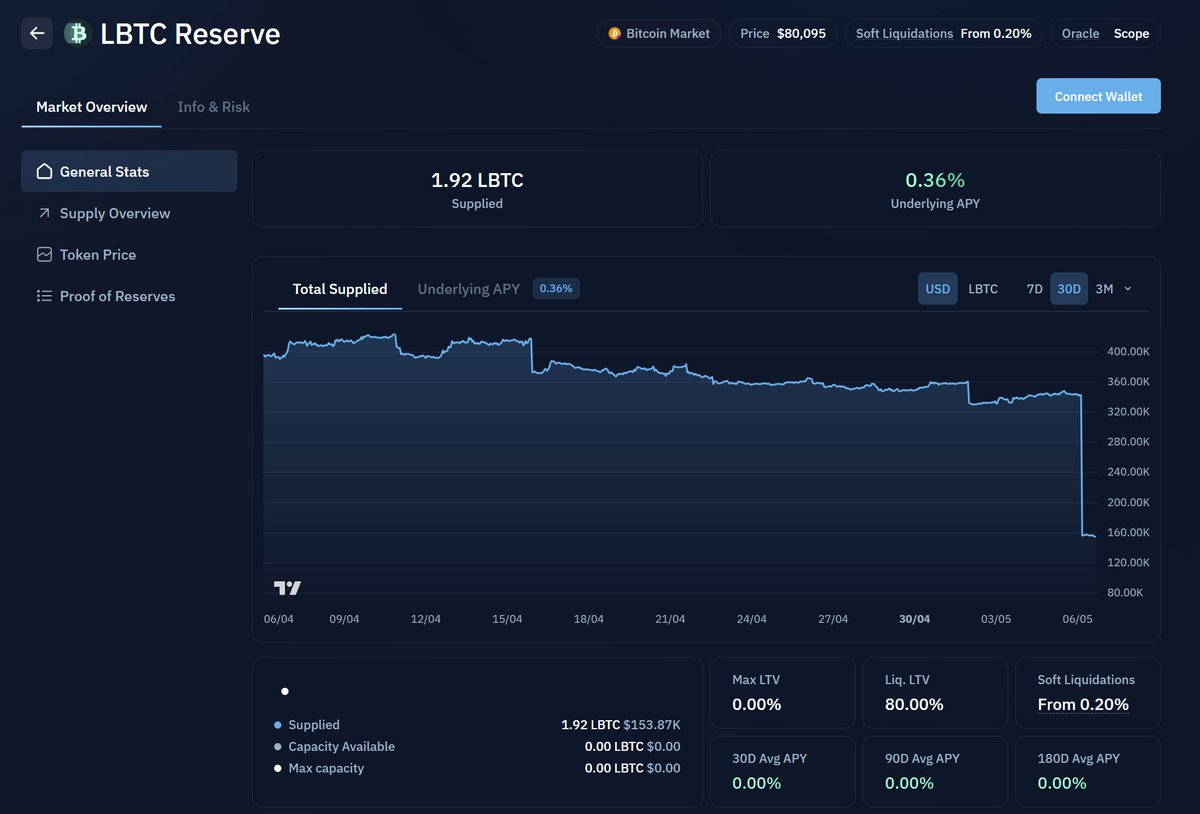The height and width of the screenshot is (814, 1200).
Task: Click the gray Capacity Available legend dot
Action: [x=278, y=747]
